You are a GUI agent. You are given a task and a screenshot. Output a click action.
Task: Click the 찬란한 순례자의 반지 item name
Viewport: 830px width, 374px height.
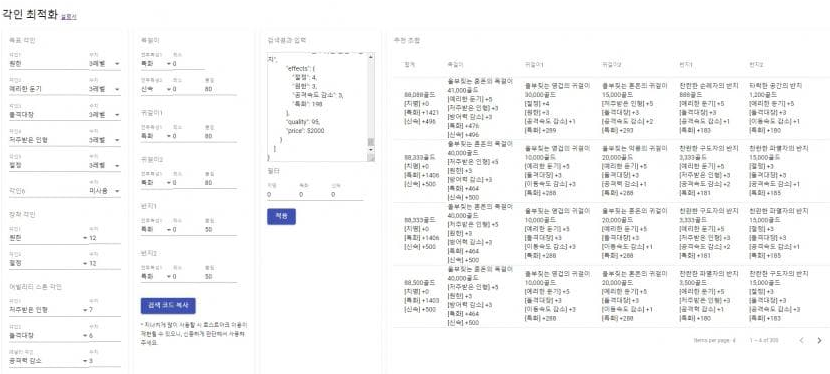coord(709,85)
